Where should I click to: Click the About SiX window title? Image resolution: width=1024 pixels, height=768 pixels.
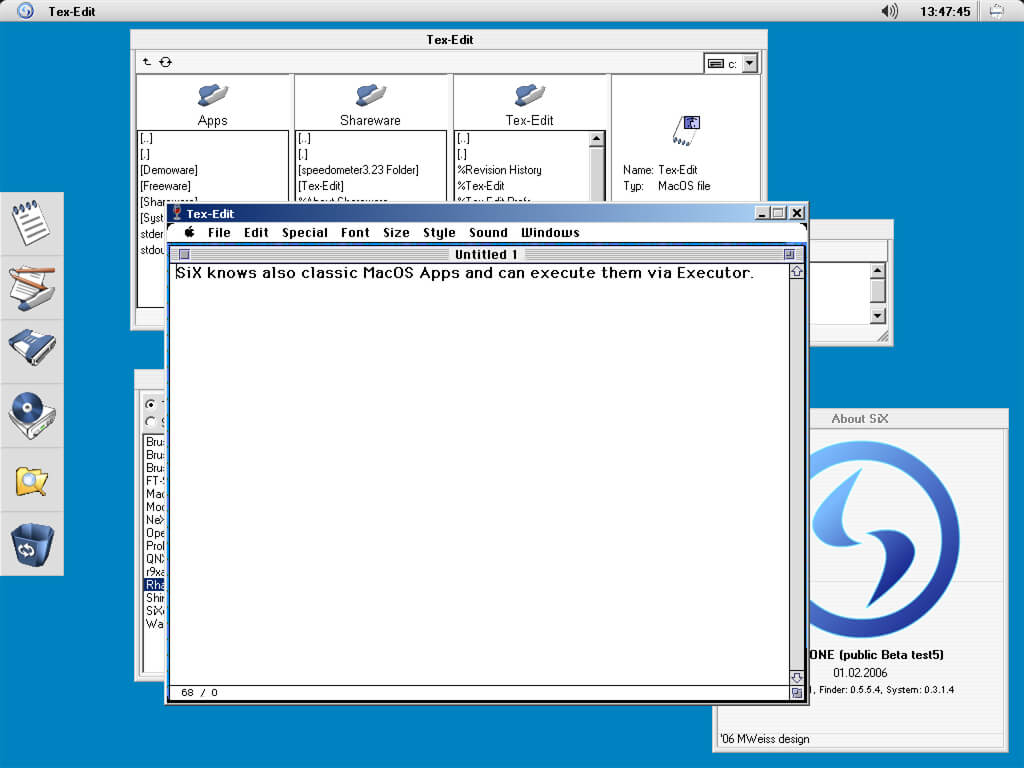(x=859, y=419)
